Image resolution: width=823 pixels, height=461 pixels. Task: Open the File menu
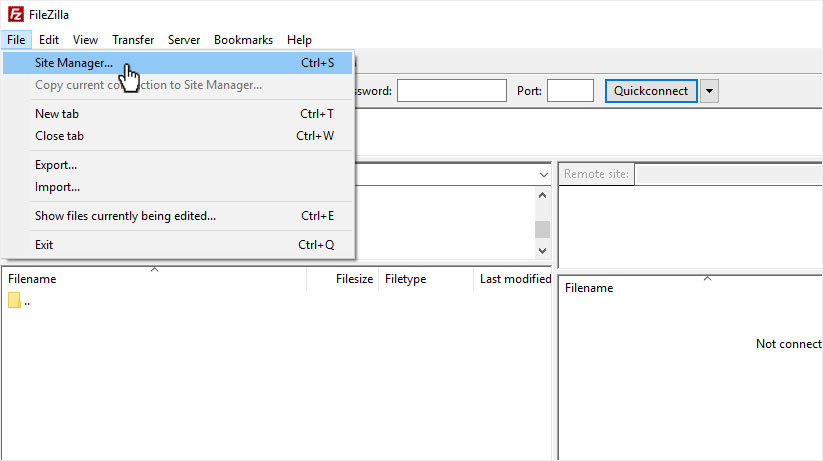tap(16, 40)
